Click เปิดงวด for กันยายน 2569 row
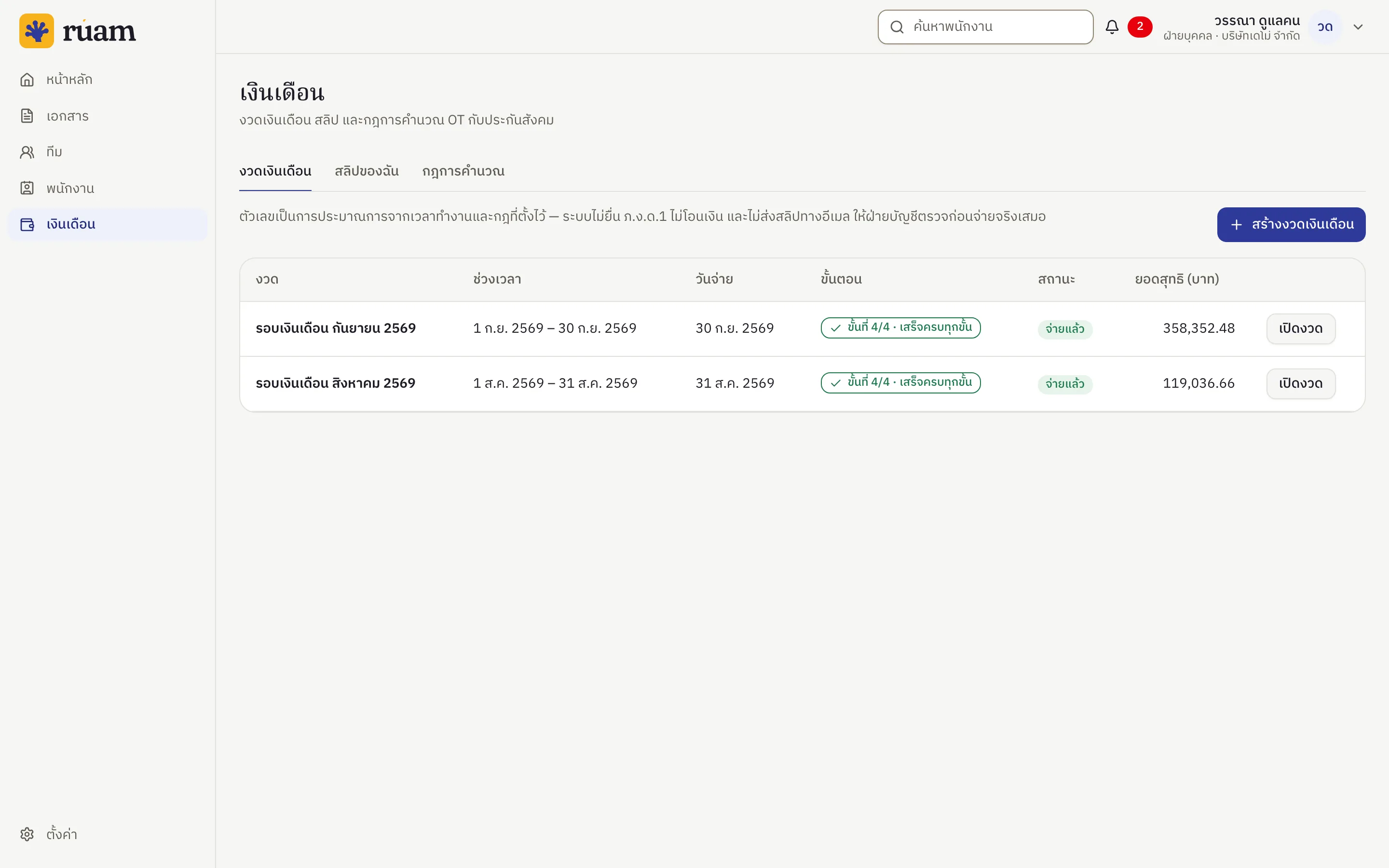Viewport: 1389px width, 868px height. coord(1301,329)
